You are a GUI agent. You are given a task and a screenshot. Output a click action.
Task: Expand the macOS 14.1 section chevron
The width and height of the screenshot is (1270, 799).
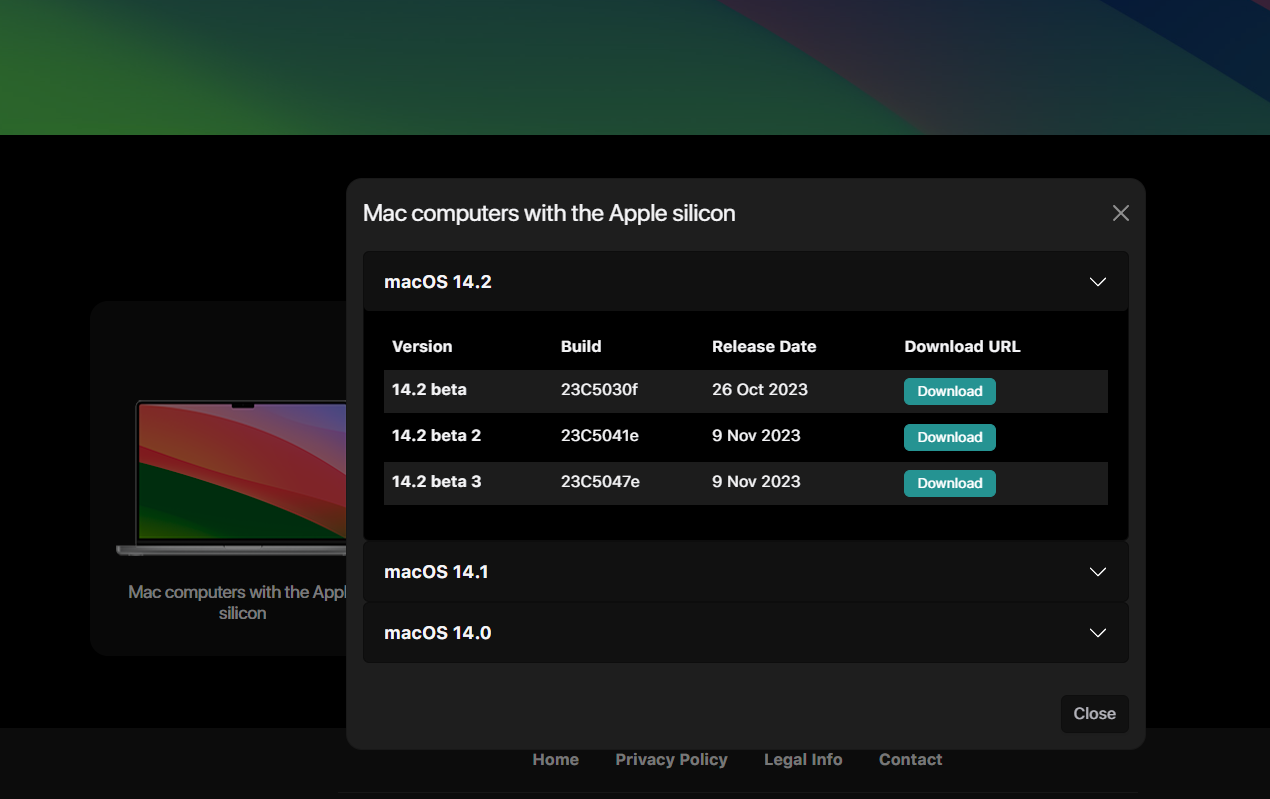click(x=1097, y=572)
